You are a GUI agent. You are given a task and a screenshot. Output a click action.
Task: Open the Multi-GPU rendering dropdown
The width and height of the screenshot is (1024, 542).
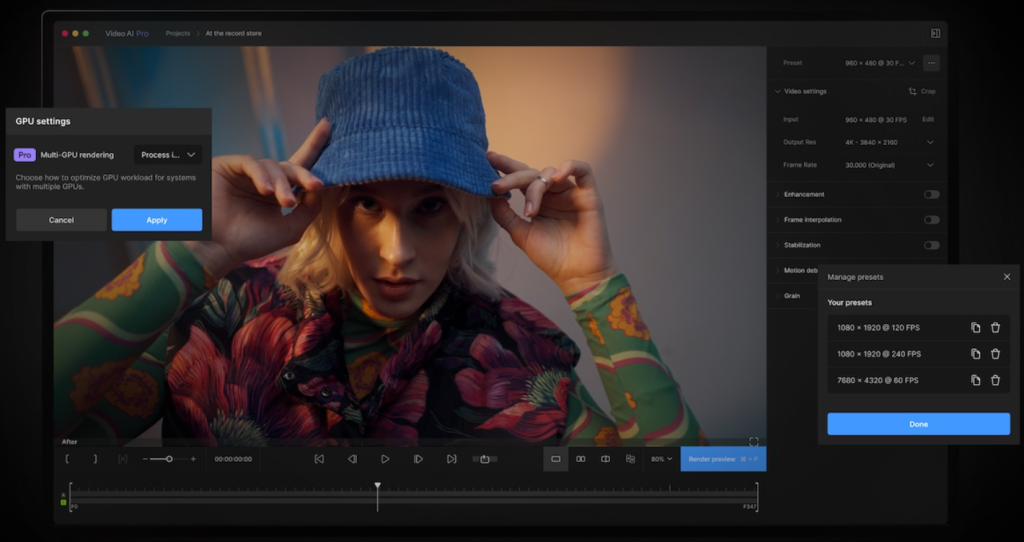tap(168, 155)
